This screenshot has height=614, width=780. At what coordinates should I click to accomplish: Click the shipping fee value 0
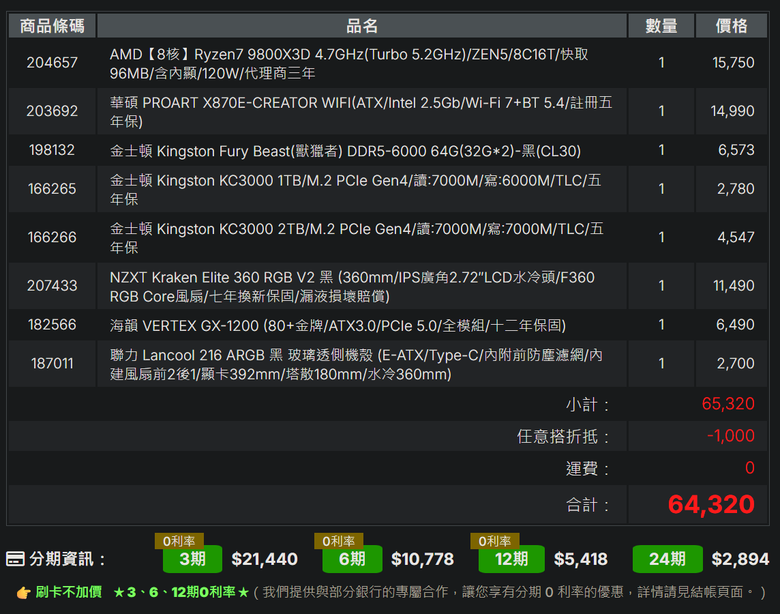750,468
